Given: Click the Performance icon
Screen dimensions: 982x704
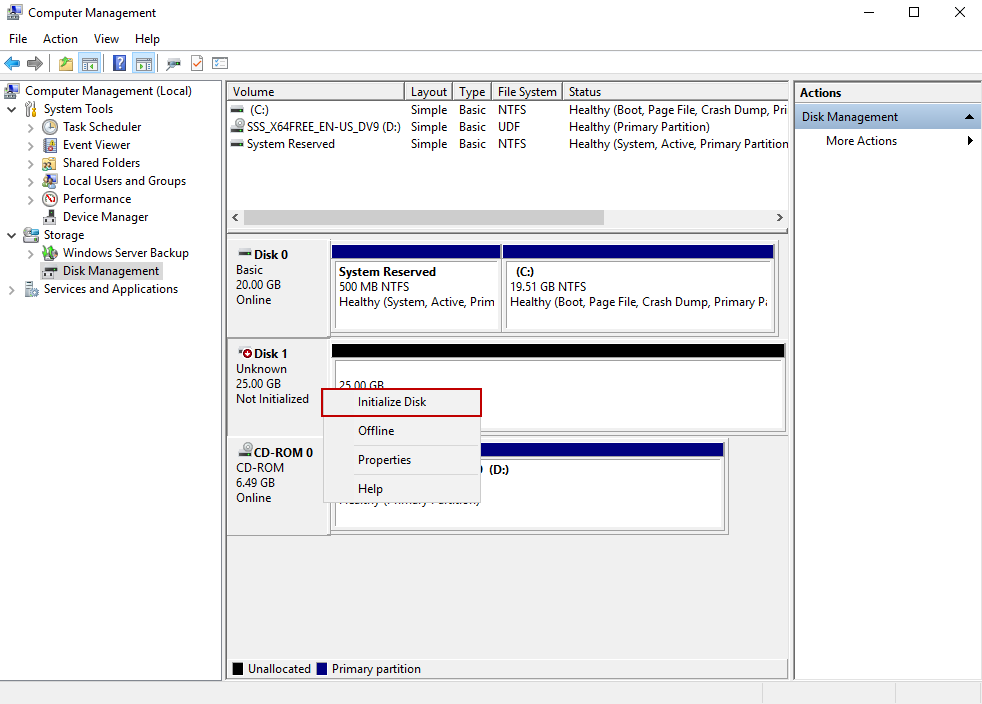Looking at the screenshot, I should [49, 199].
